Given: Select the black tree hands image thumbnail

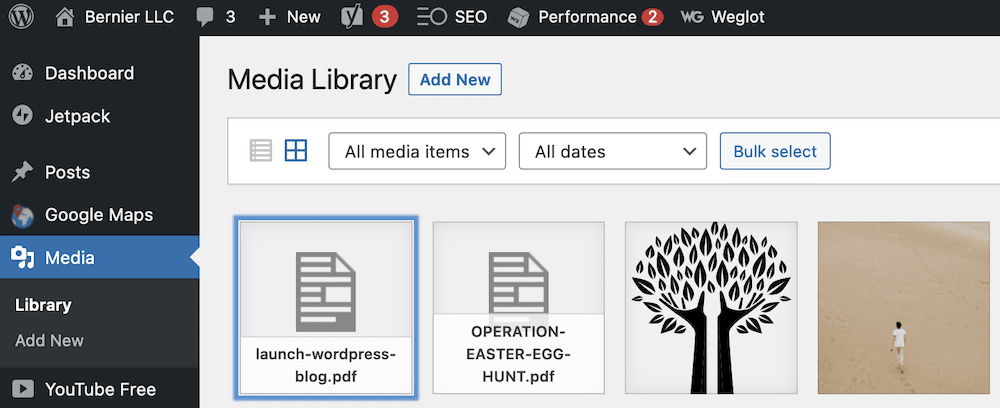Looking at the screenshot, I should click(711, 307).
